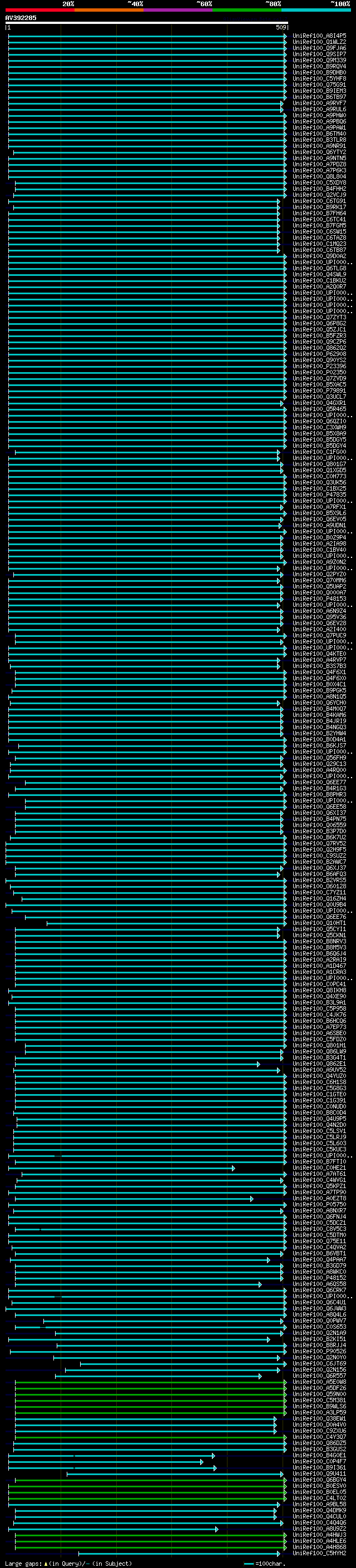
Task: Select label UniRef100_A9RUL6
Action: pos(319,109)
